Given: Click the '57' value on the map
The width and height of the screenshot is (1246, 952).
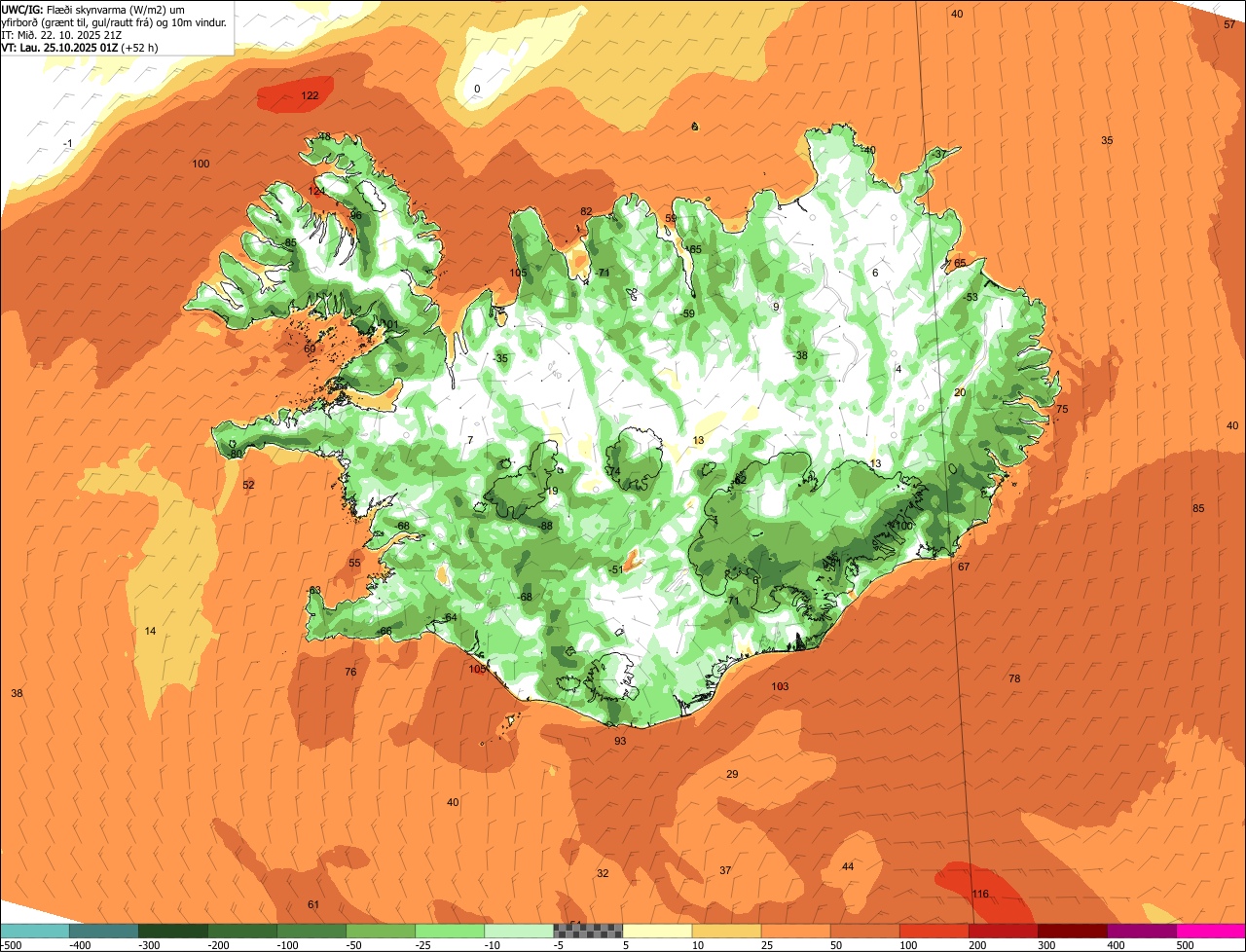Looking at the screenshot, I should [1229, 24].
